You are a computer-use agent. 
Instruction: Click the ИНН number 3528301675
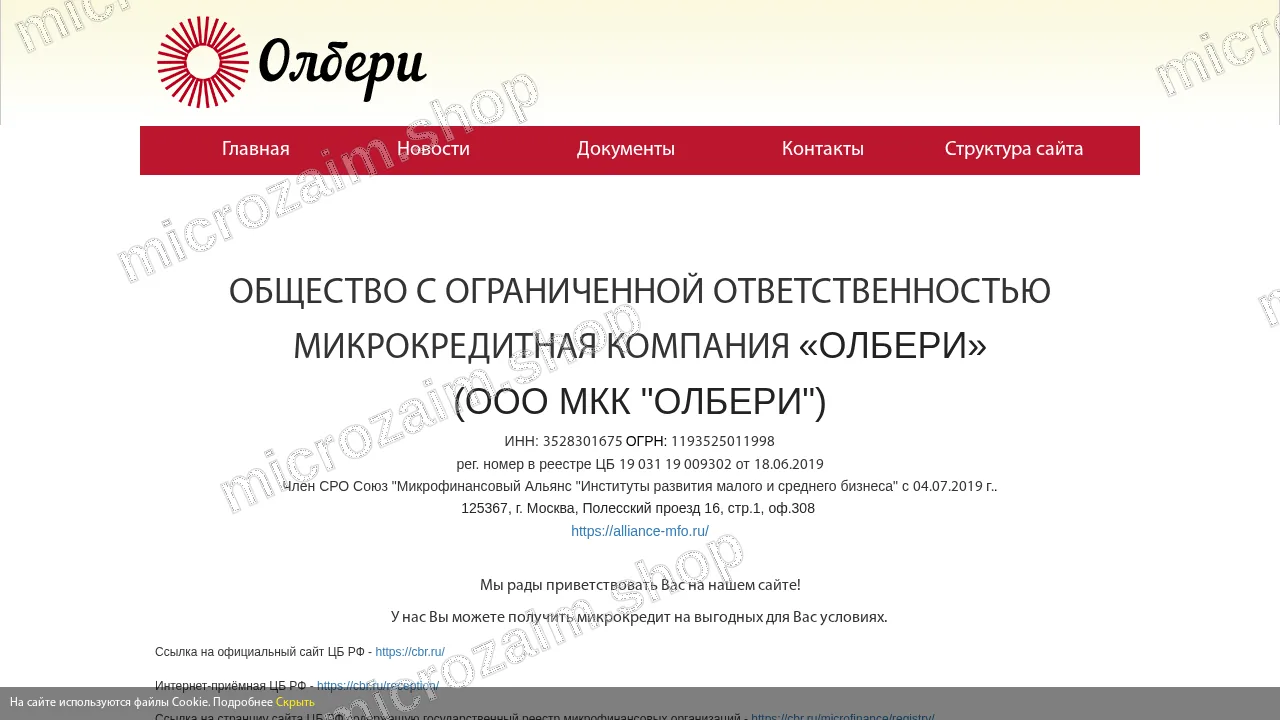tap(583, 441)
